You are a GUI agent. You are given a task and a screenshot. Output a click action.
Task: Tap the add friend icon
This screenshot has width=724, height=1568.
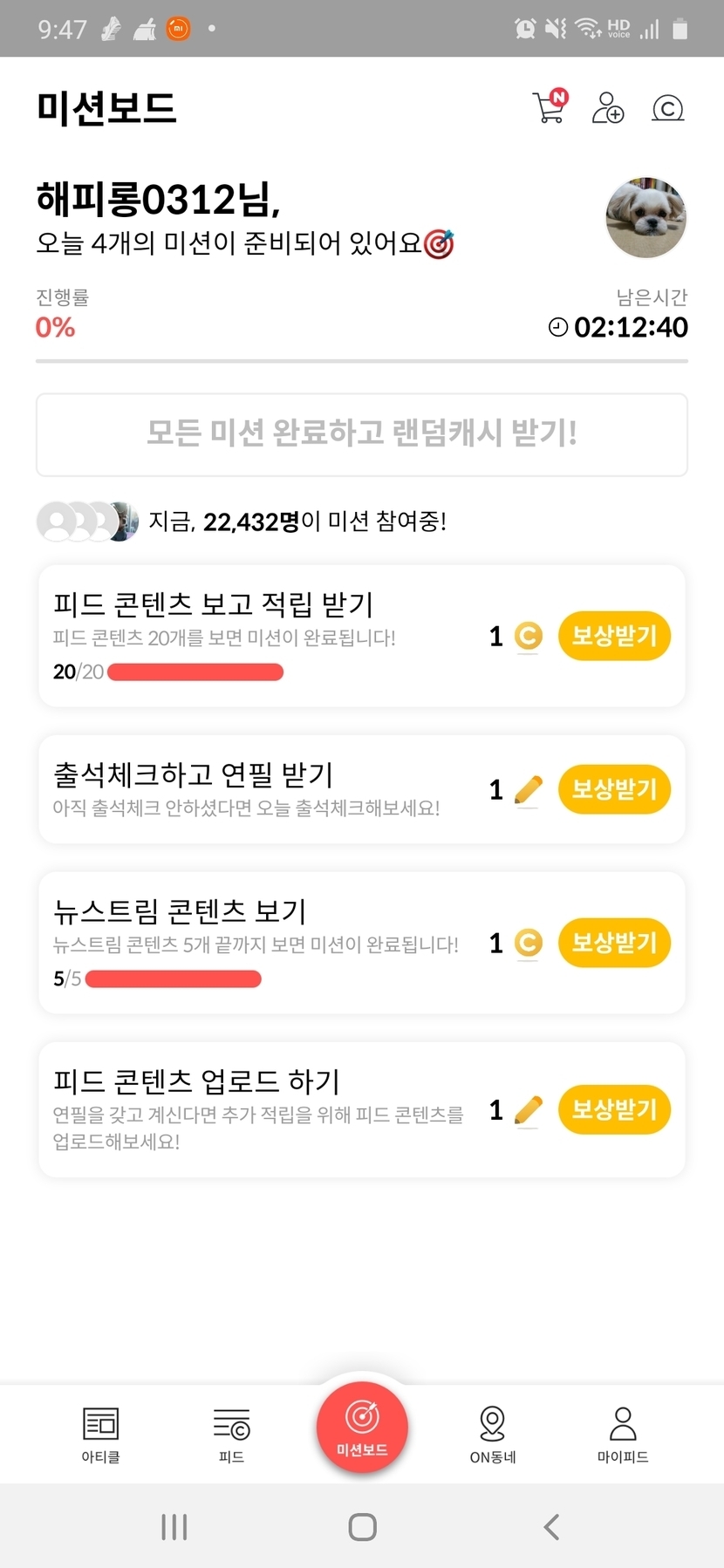pos(607,108)
